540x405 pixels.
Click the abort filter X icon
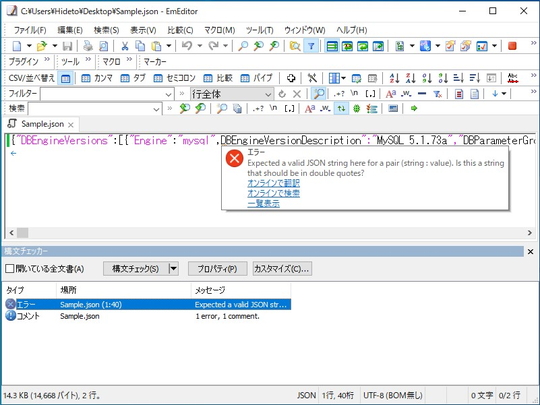pyautogui.click(x=297, y=94)
